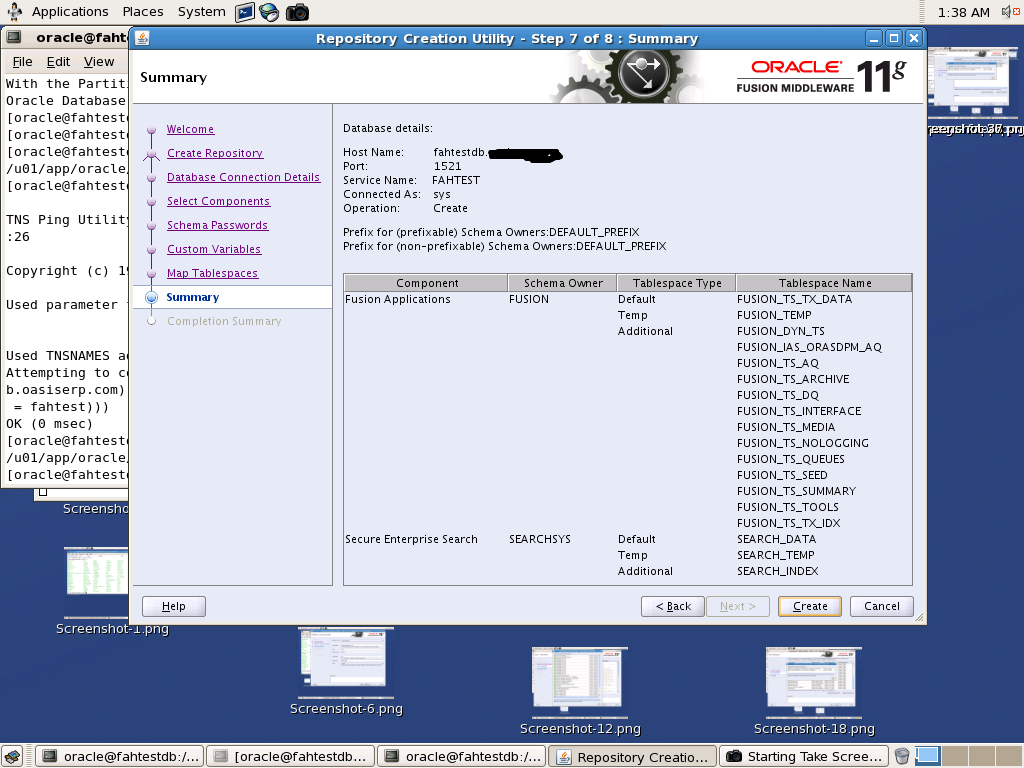Open the Database Connection Details link
1024x768 pixels.
pos(244,177)
